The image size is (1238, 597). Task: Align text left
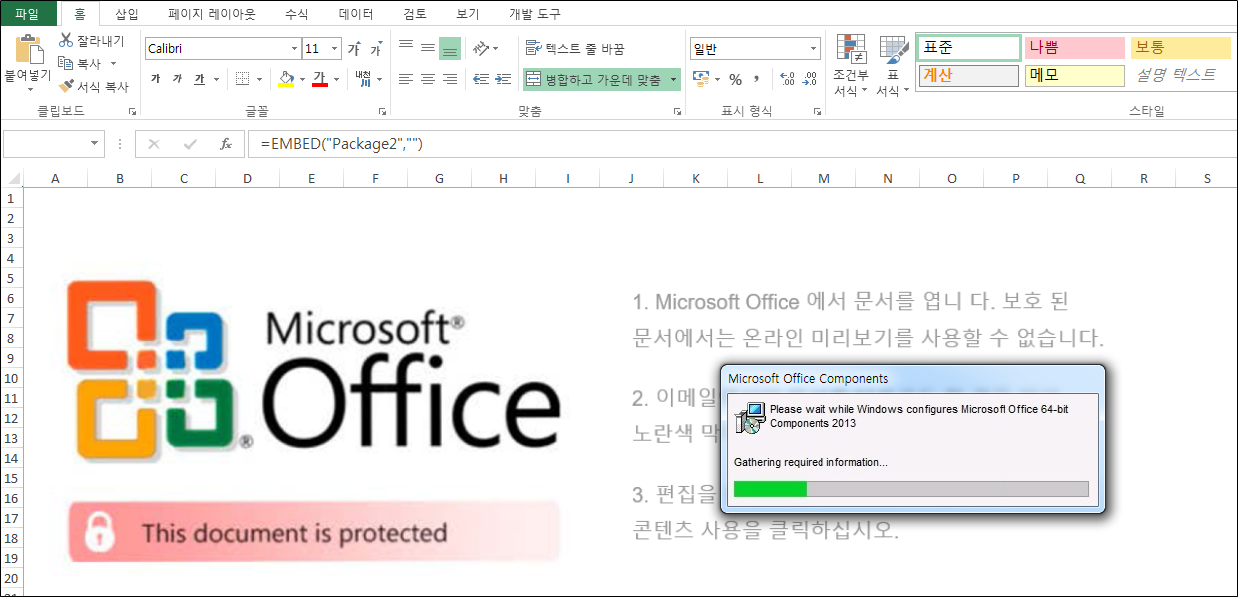(406, 78)
